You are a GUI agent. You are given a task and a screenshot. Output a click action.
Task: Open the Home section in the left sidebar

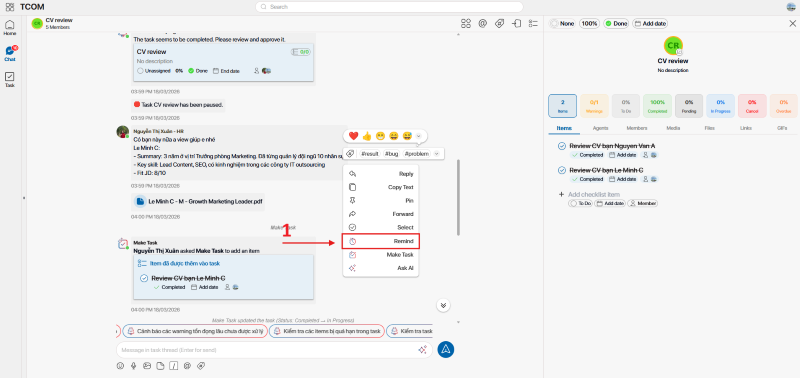coord(10,28)
